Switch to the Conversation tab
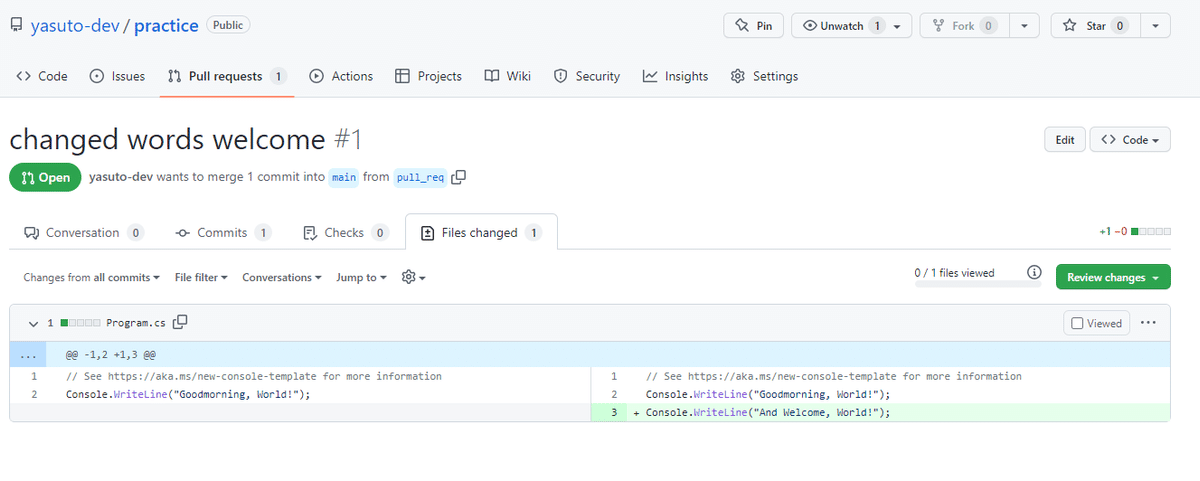The height and width of the screenshot is (481, 1200). click(83, 233)
